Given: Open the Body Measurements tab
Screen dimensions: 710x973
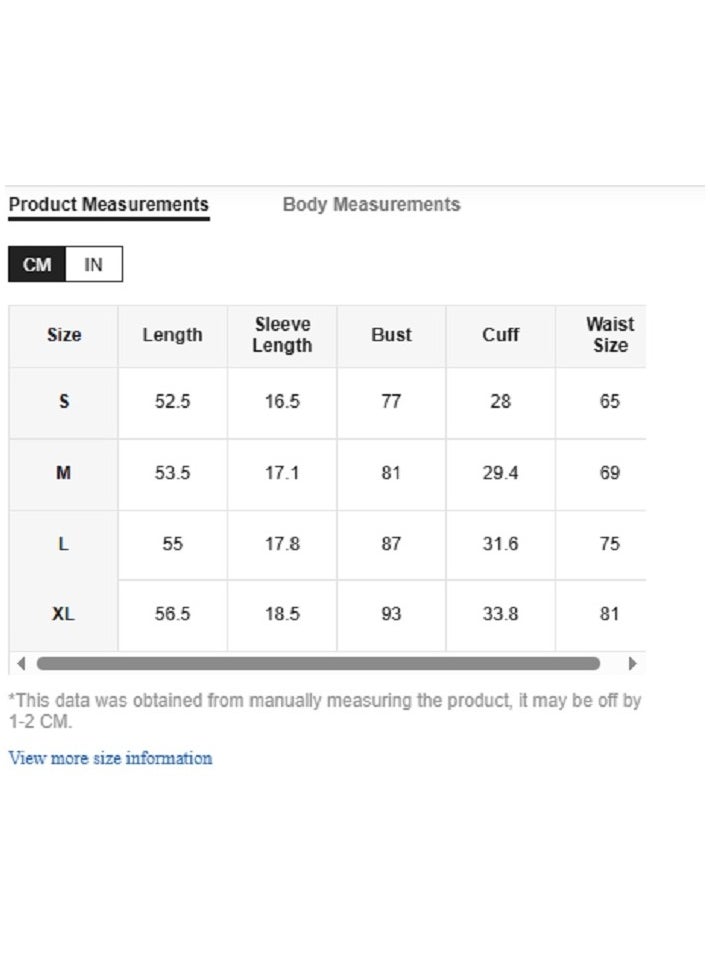Looking at the screenshot, I should coord(371,205).
